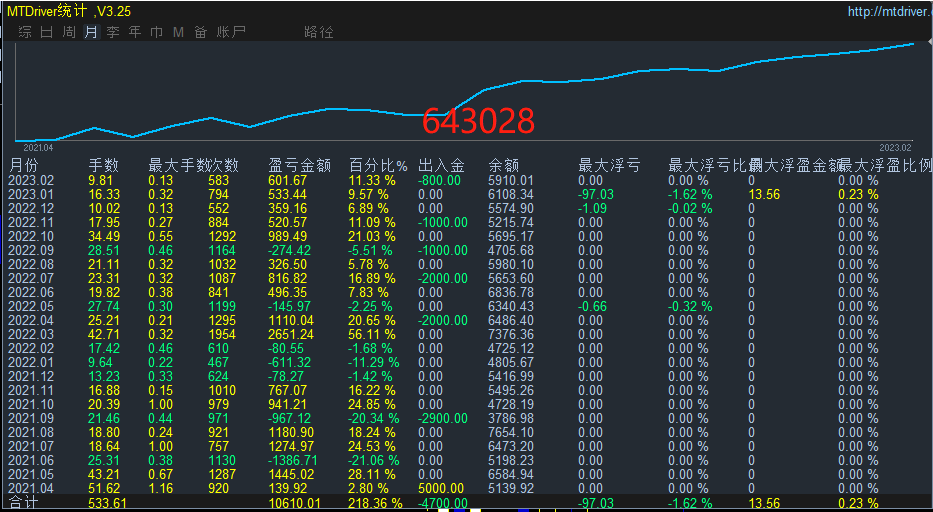Switch to the 日 daily tab

(x=47, y=32)
